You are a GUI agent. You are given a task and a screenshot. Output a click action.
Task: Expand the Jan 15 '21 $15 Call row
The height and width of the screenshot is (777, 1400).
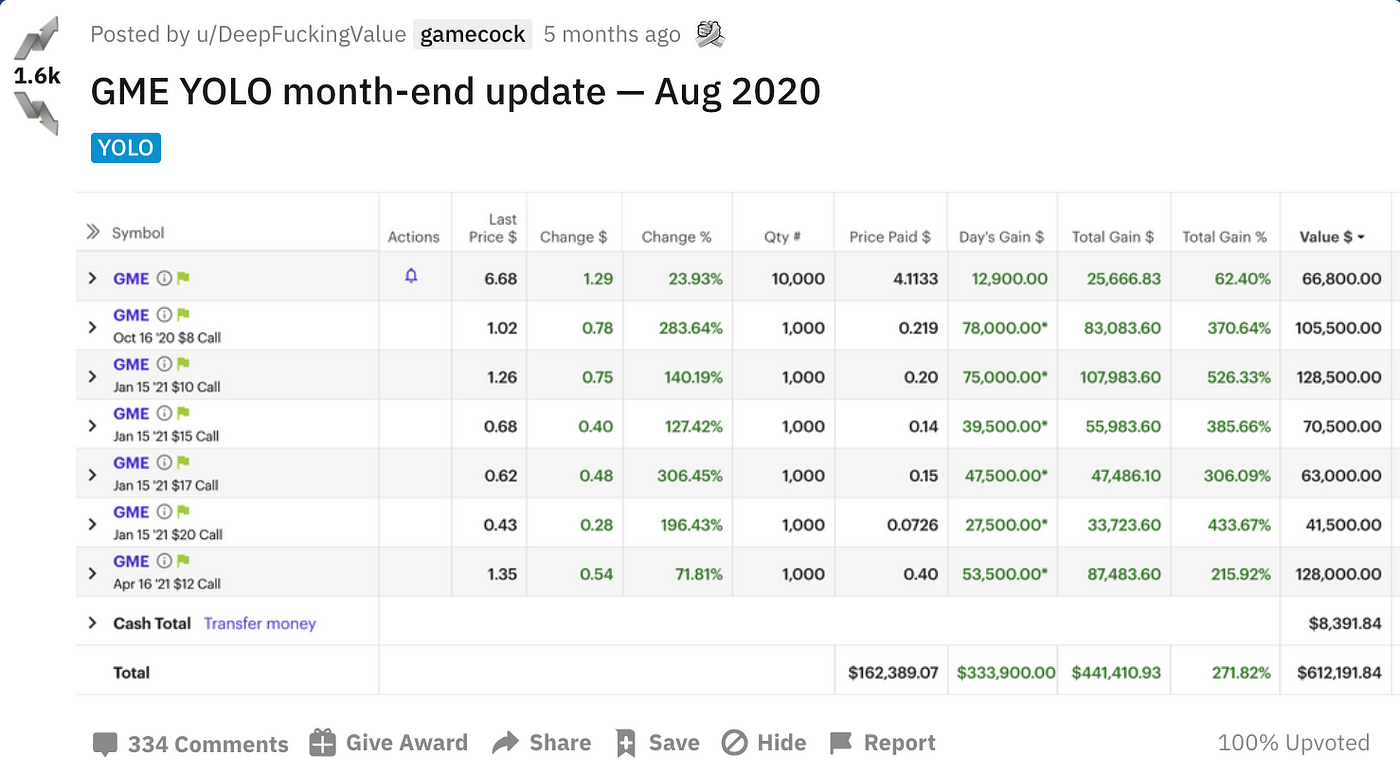click(93, 425)
